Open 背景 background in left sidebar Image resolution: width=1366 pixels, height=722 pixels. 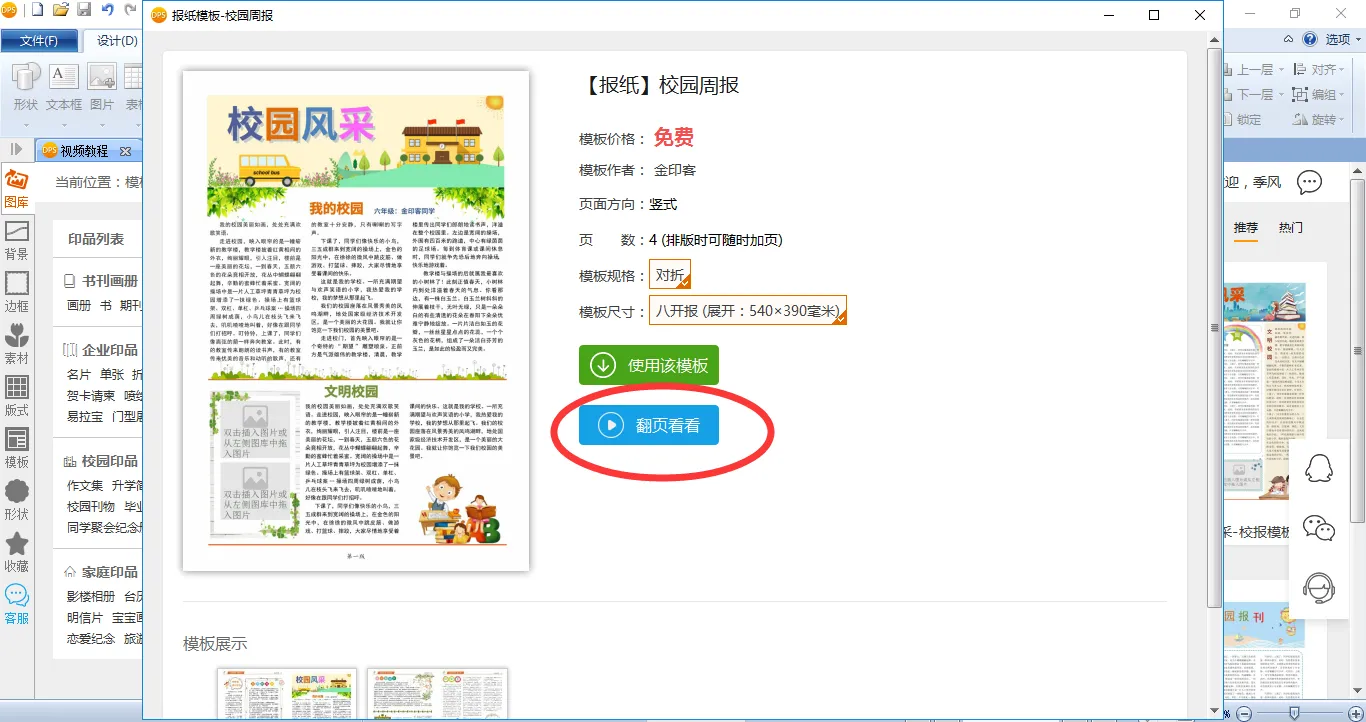[16, 241]
